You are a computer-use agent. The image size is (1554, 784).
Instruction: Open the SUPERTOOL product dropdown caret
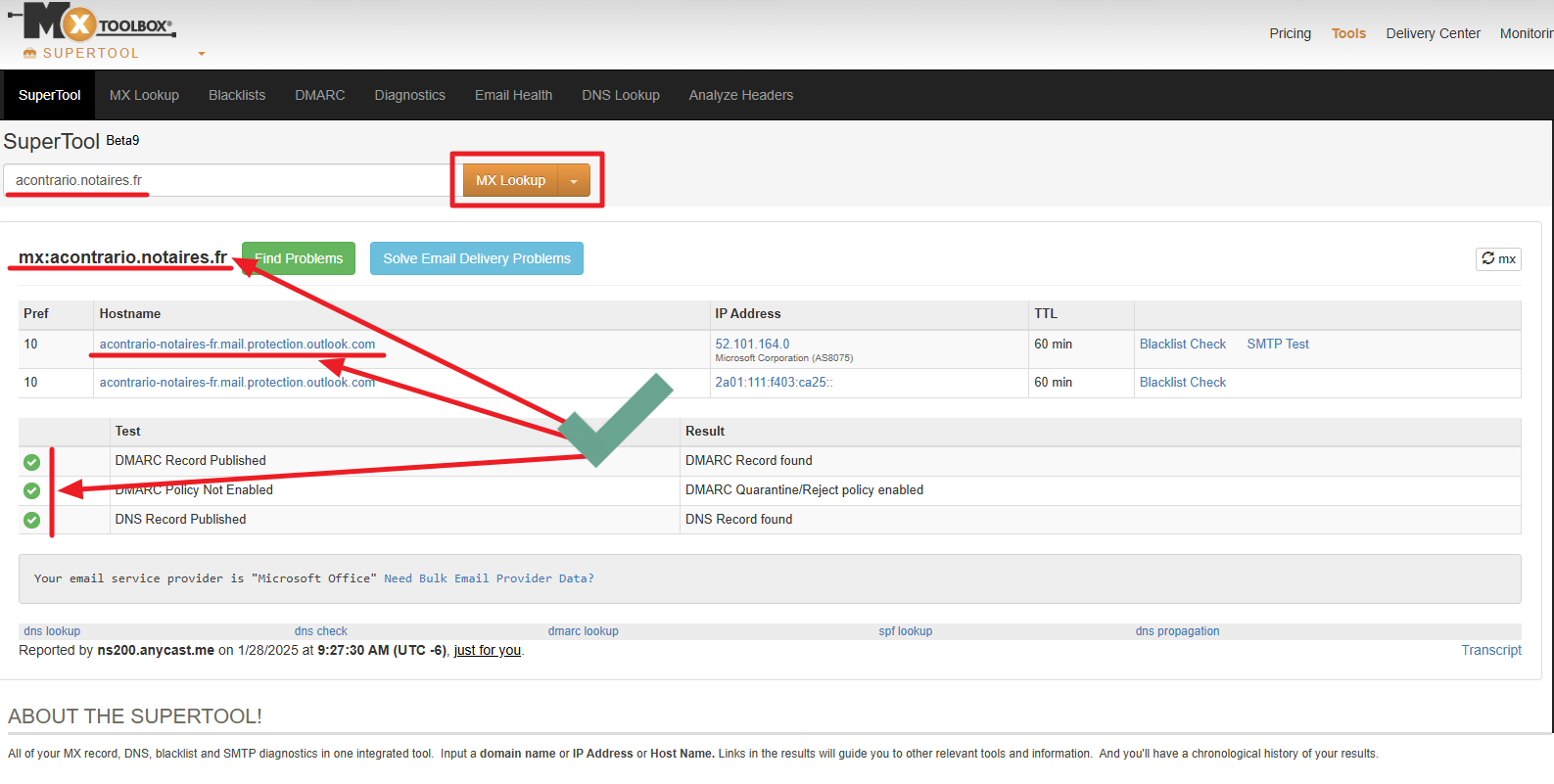pyautogui.click(x=202, y=54)
